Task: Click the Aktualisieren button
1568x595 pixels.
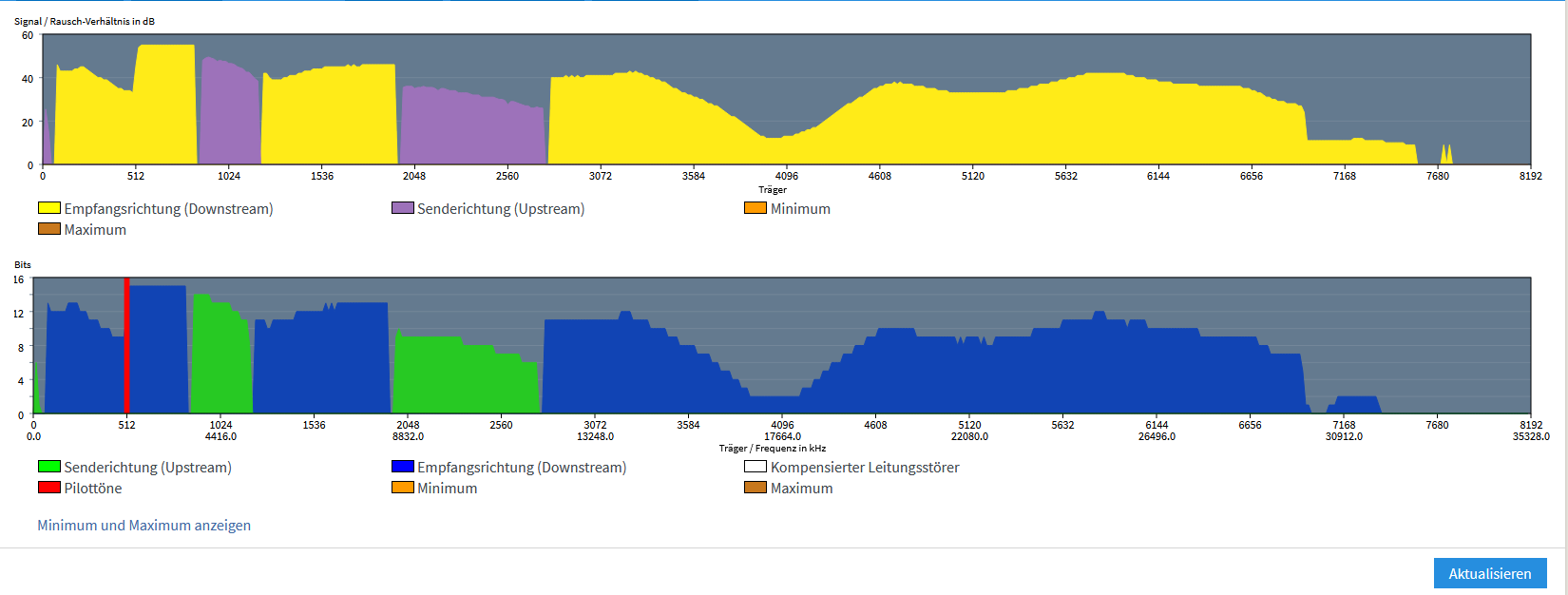Action: point(1490,573)
